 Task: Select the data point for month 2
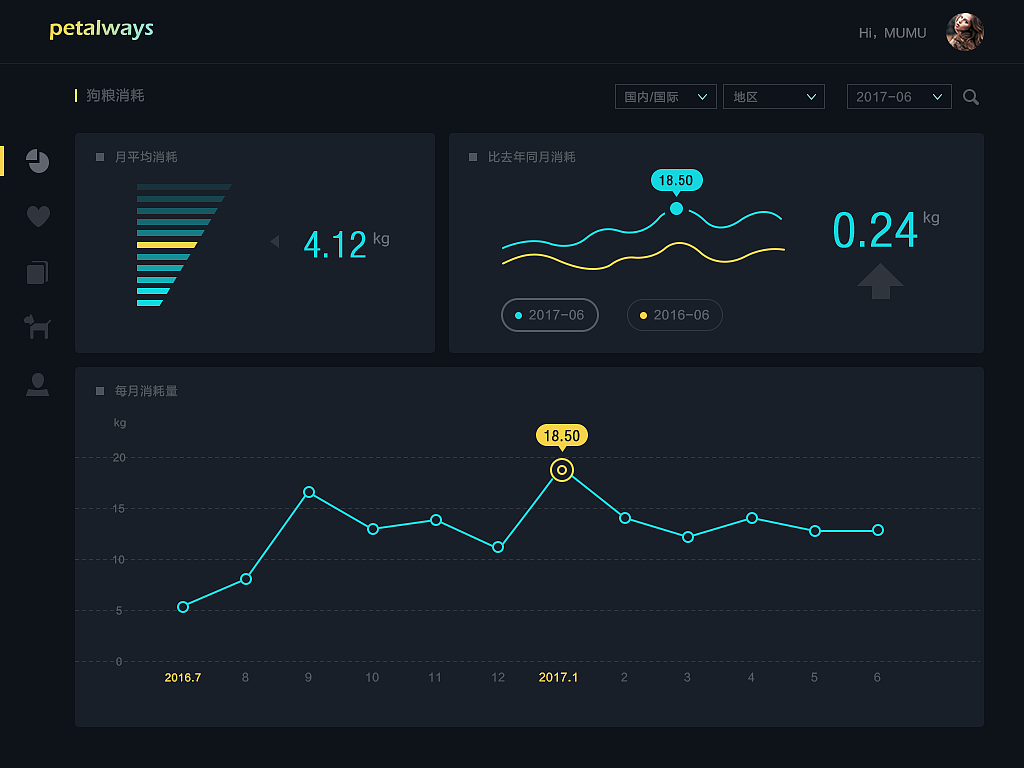624,518
